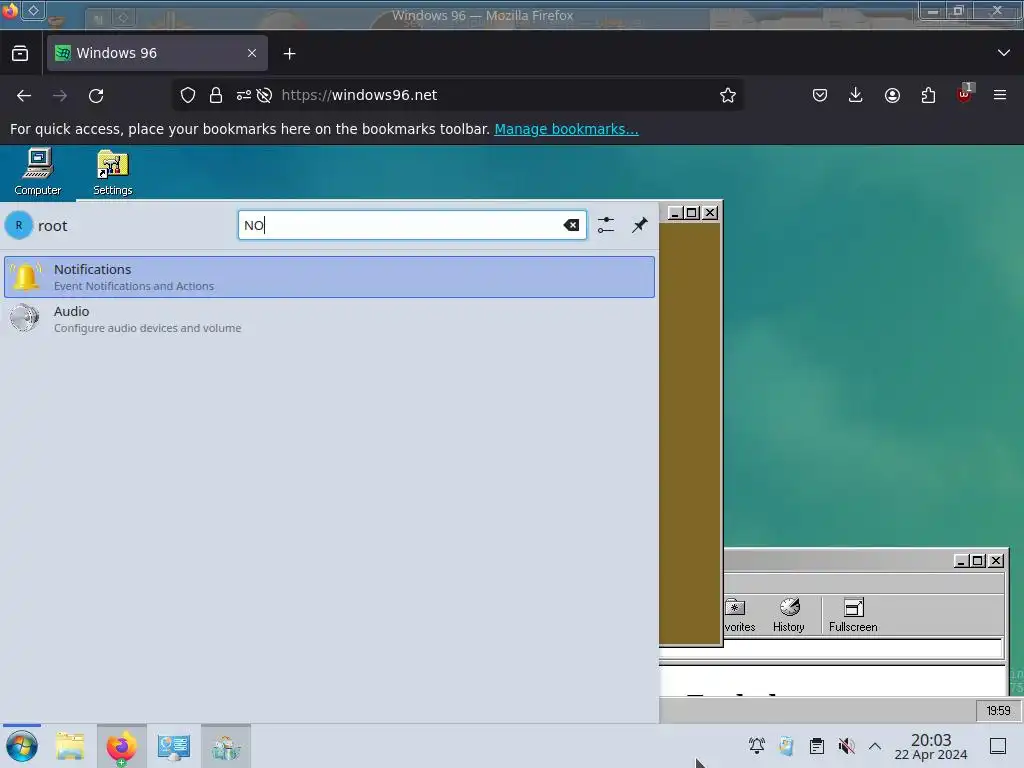Click the Manage bookmarks link
This screenshot has height=768, width=1024.
tap(566, 129)
